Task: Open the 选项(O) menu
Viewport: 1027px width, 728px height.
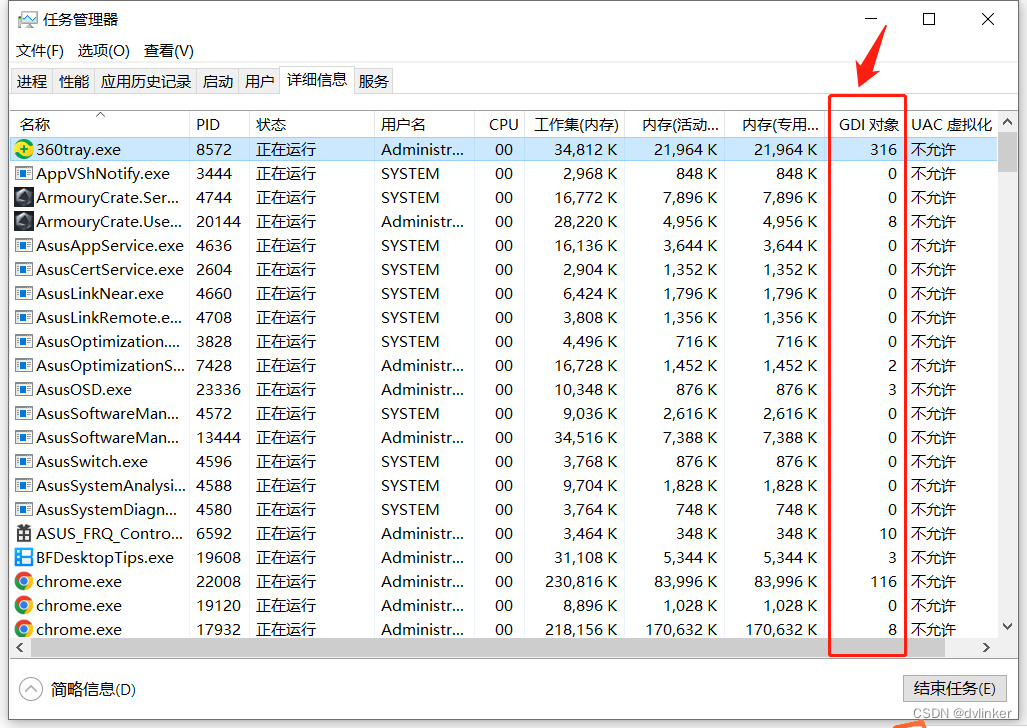Action: pyautogui.click(x=103, y=51)
